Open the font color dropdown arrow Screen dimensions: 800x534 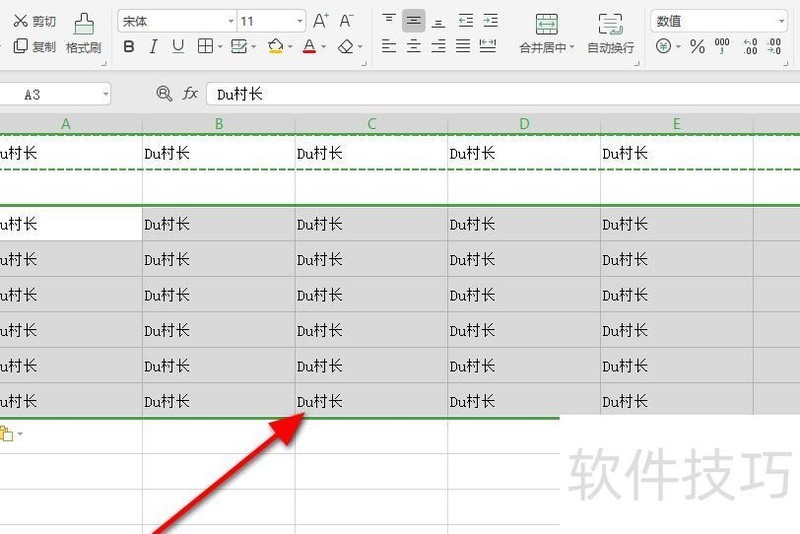[323, 47]
